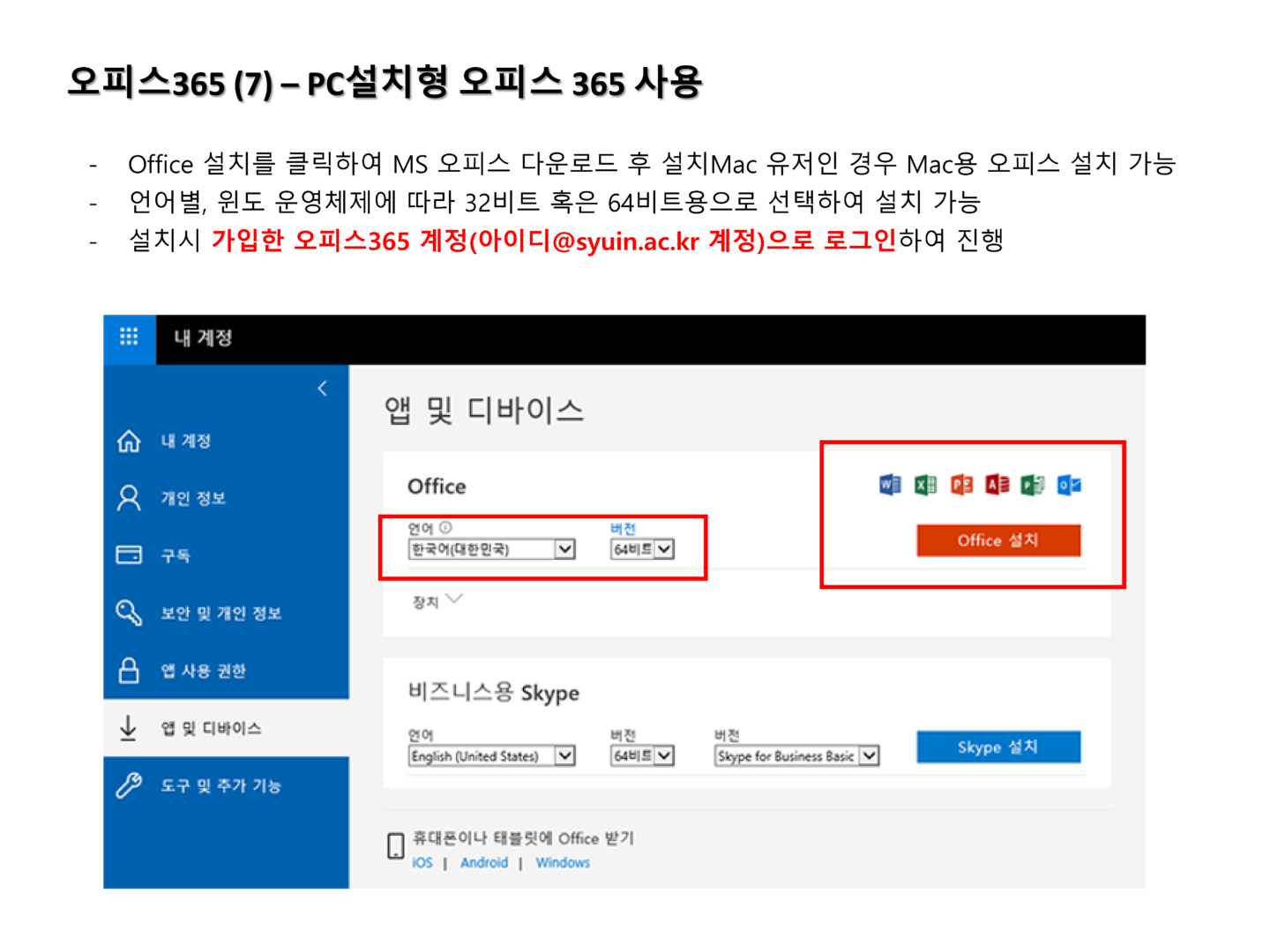Screen dimensions: 1270x952
Task: Click the wrench icon for 도구 및 추가 기능
Action: click(129, 785)
